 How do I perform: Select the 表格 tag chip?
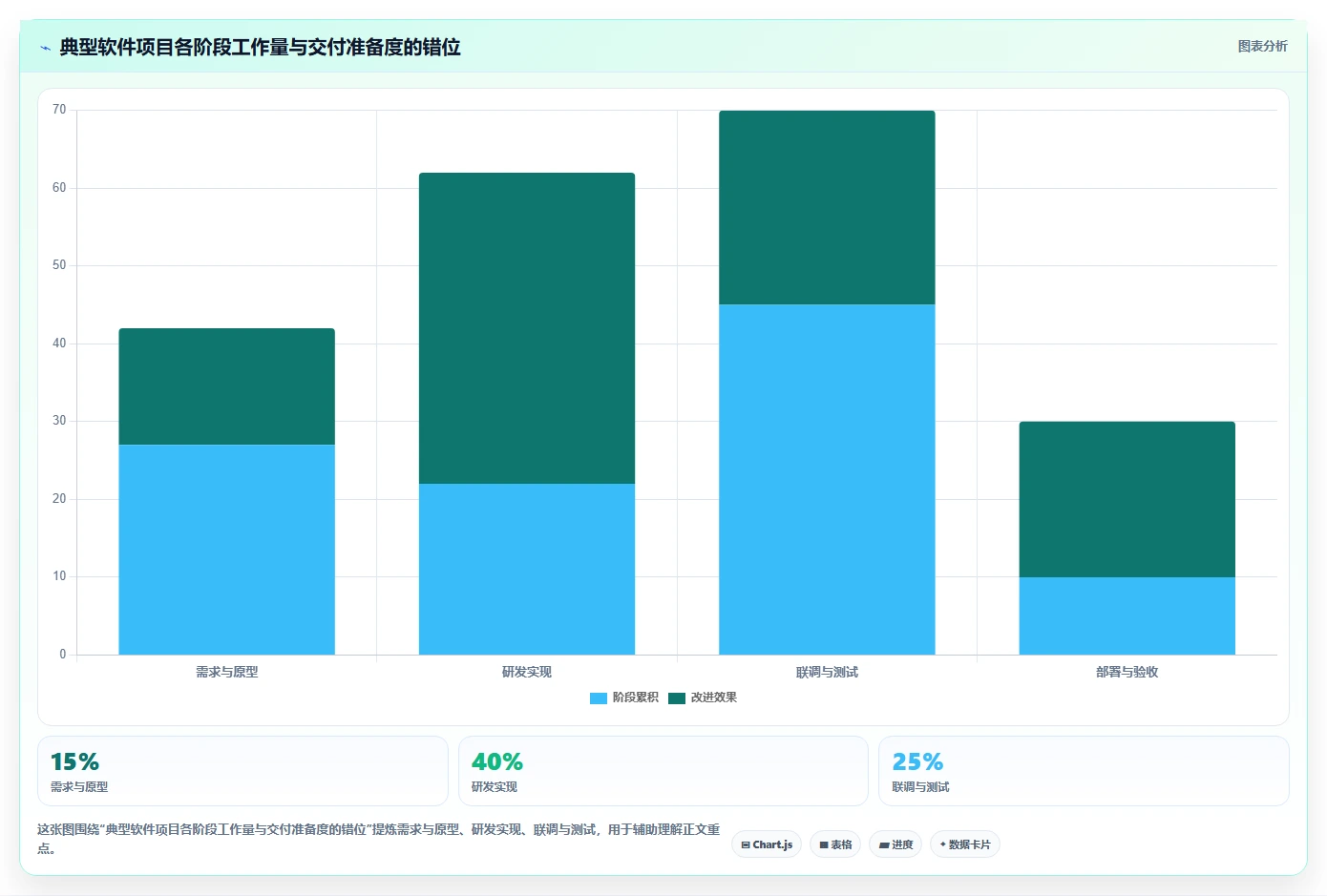click(835, 844)
